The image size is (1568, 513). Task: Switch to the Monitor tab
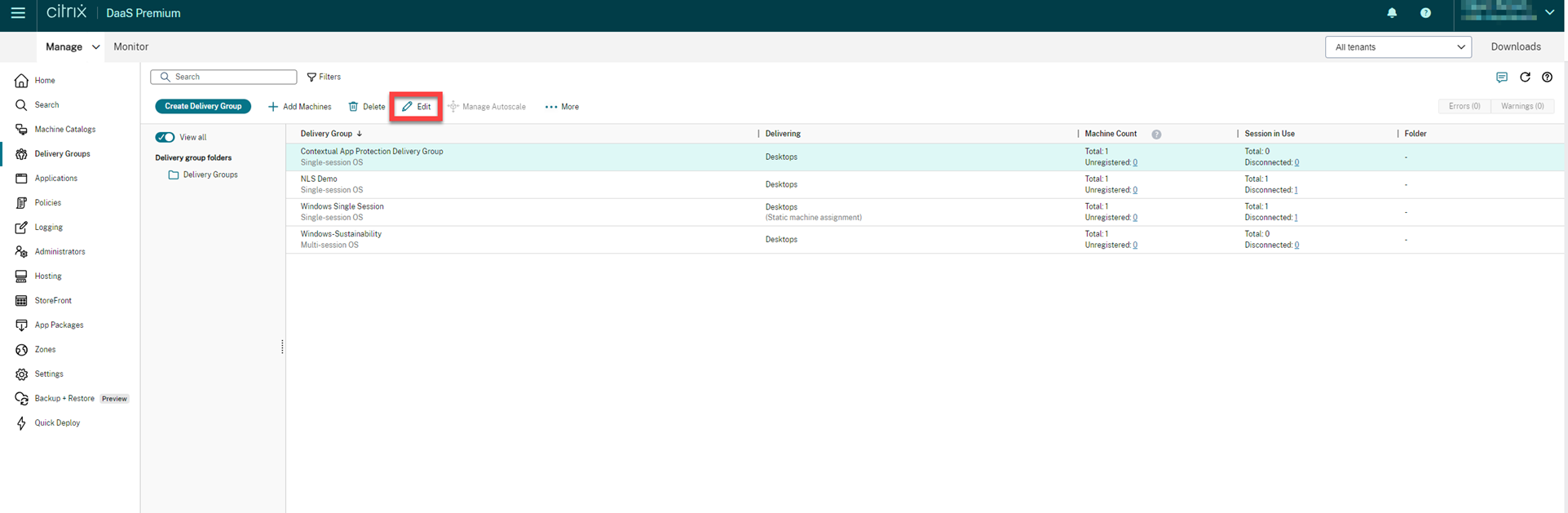[130, 47]
